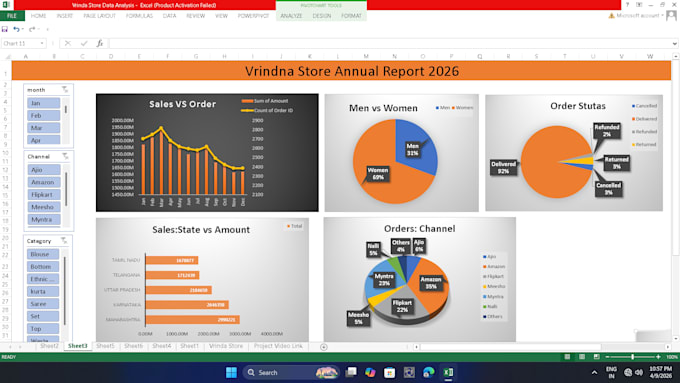Switch to Page Break Preview icon
The width and height of the screenshot is (680, 383).
597,357
